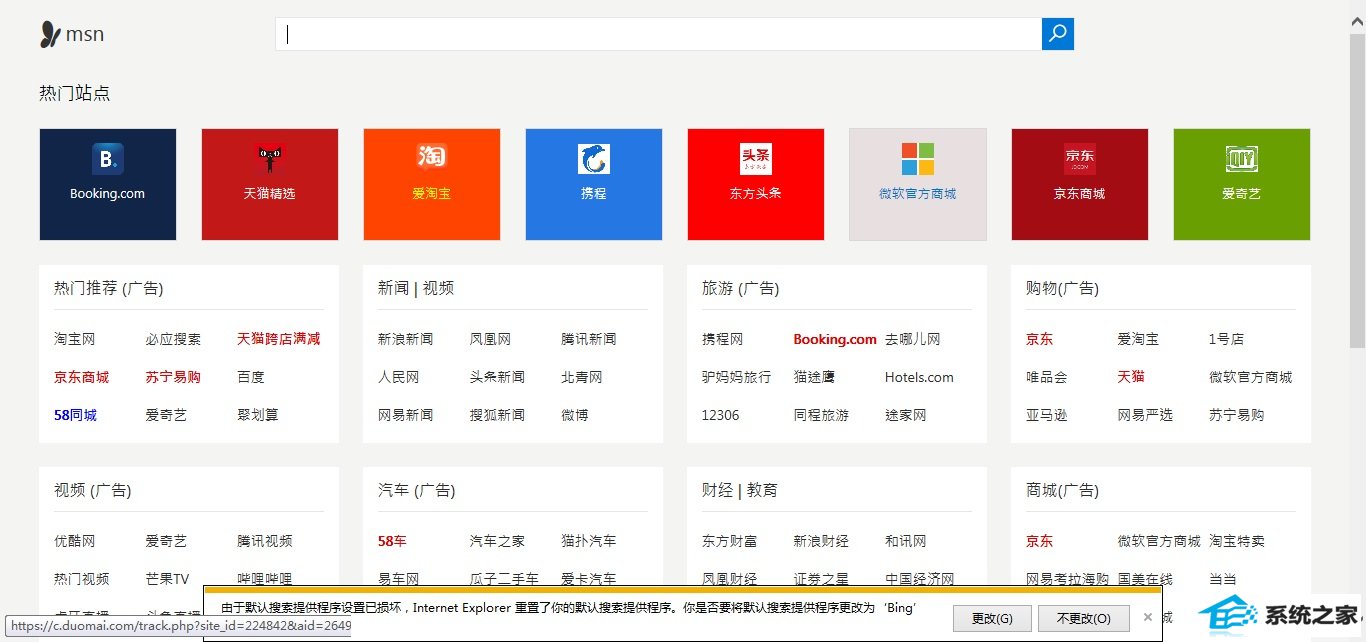Open 去哪儿网 link
1366x642 pixels.
click(x=913, y=339)
